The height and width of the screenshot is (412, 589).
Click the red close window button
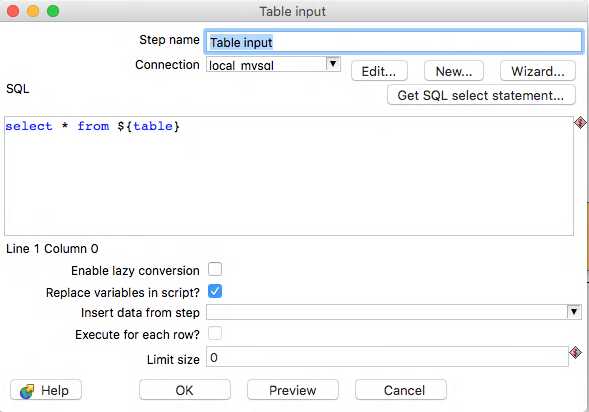13,11
